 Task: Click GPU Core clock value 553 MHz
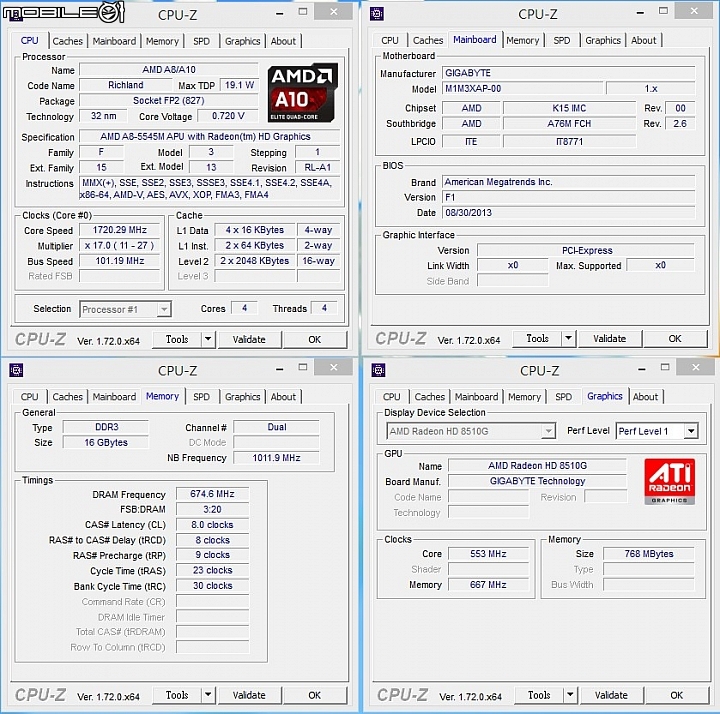click(489, 554)
